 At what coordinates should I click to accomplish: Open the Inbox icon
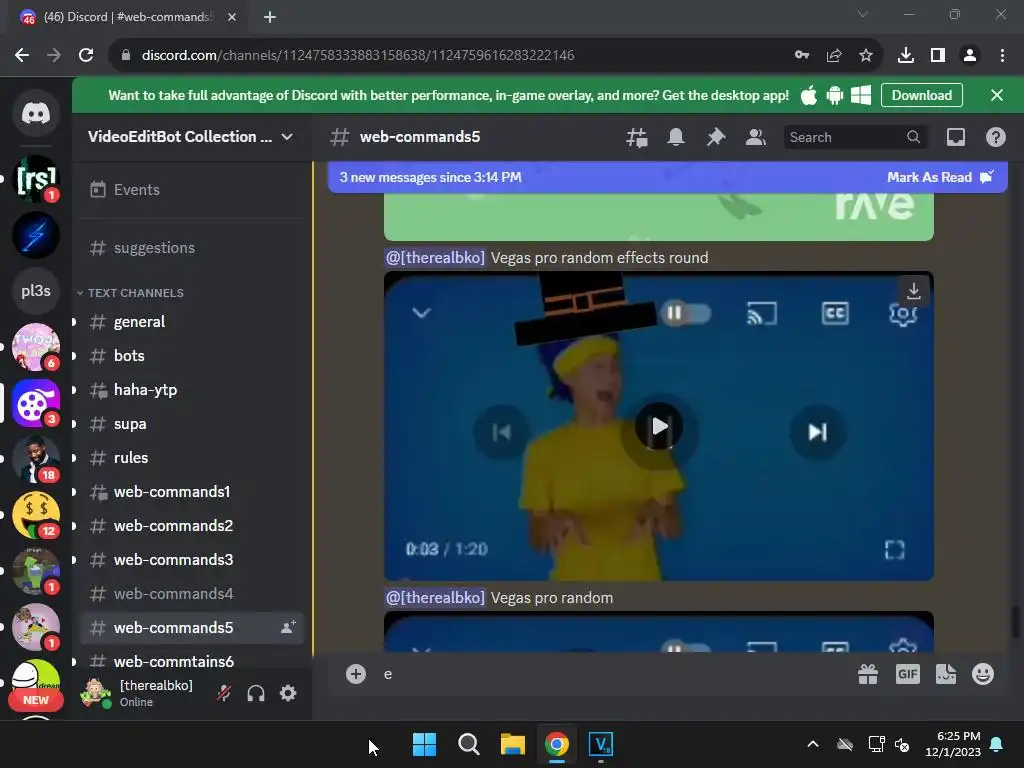click(x=955, y=137)
